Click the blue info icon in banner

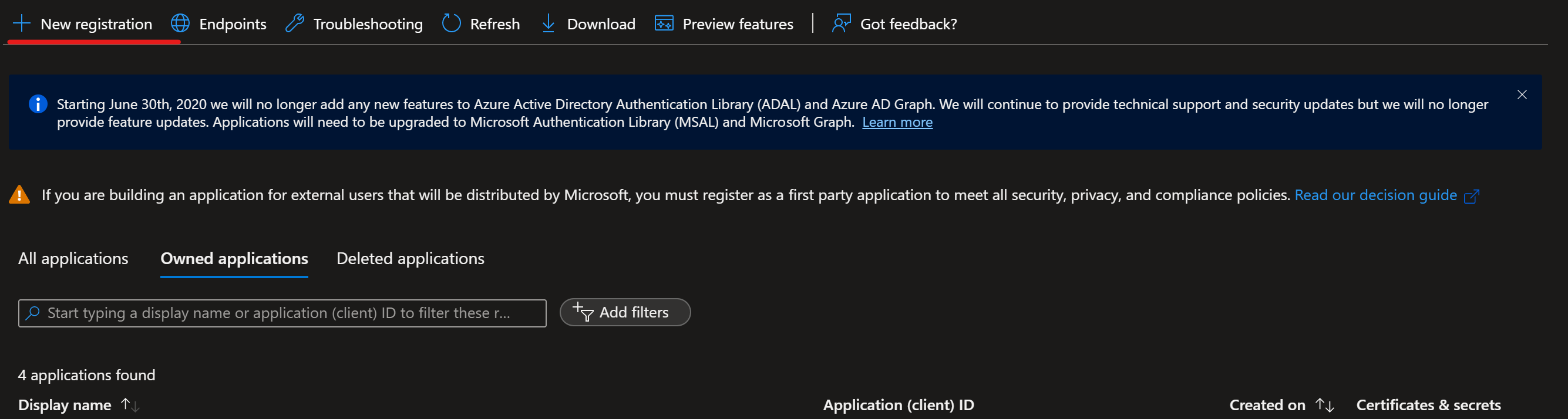coord(38,104)
